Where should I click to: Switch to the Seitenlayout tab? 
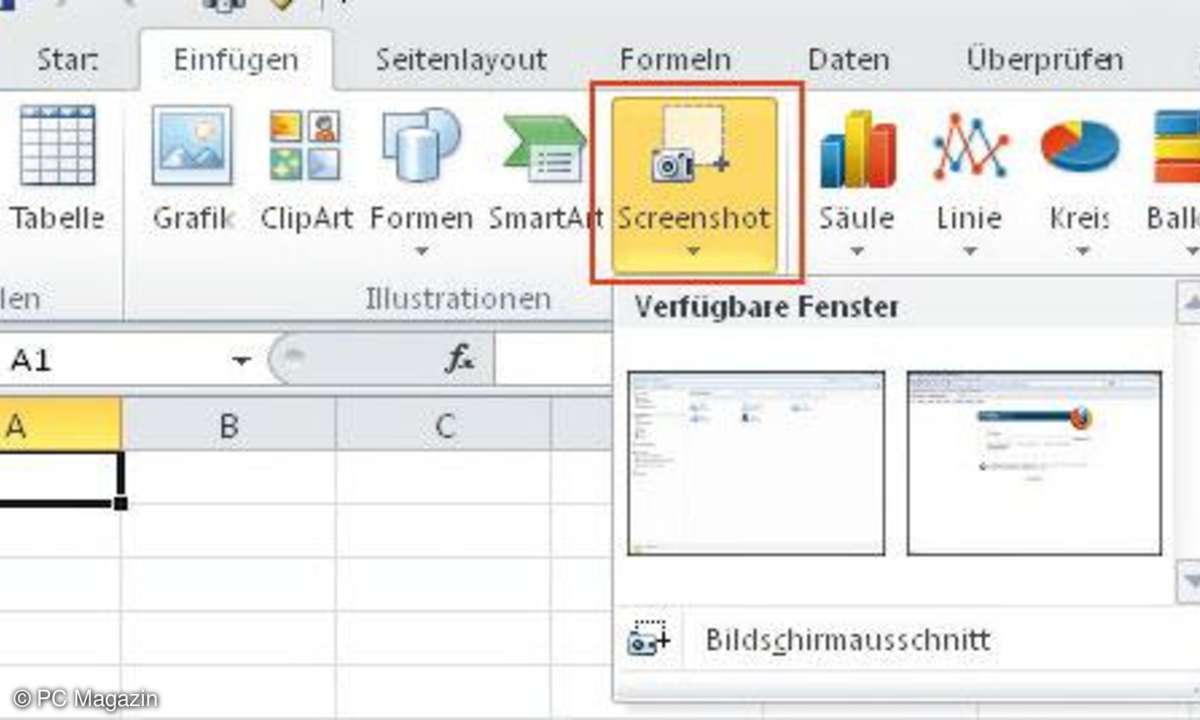[x=461, y=60]
